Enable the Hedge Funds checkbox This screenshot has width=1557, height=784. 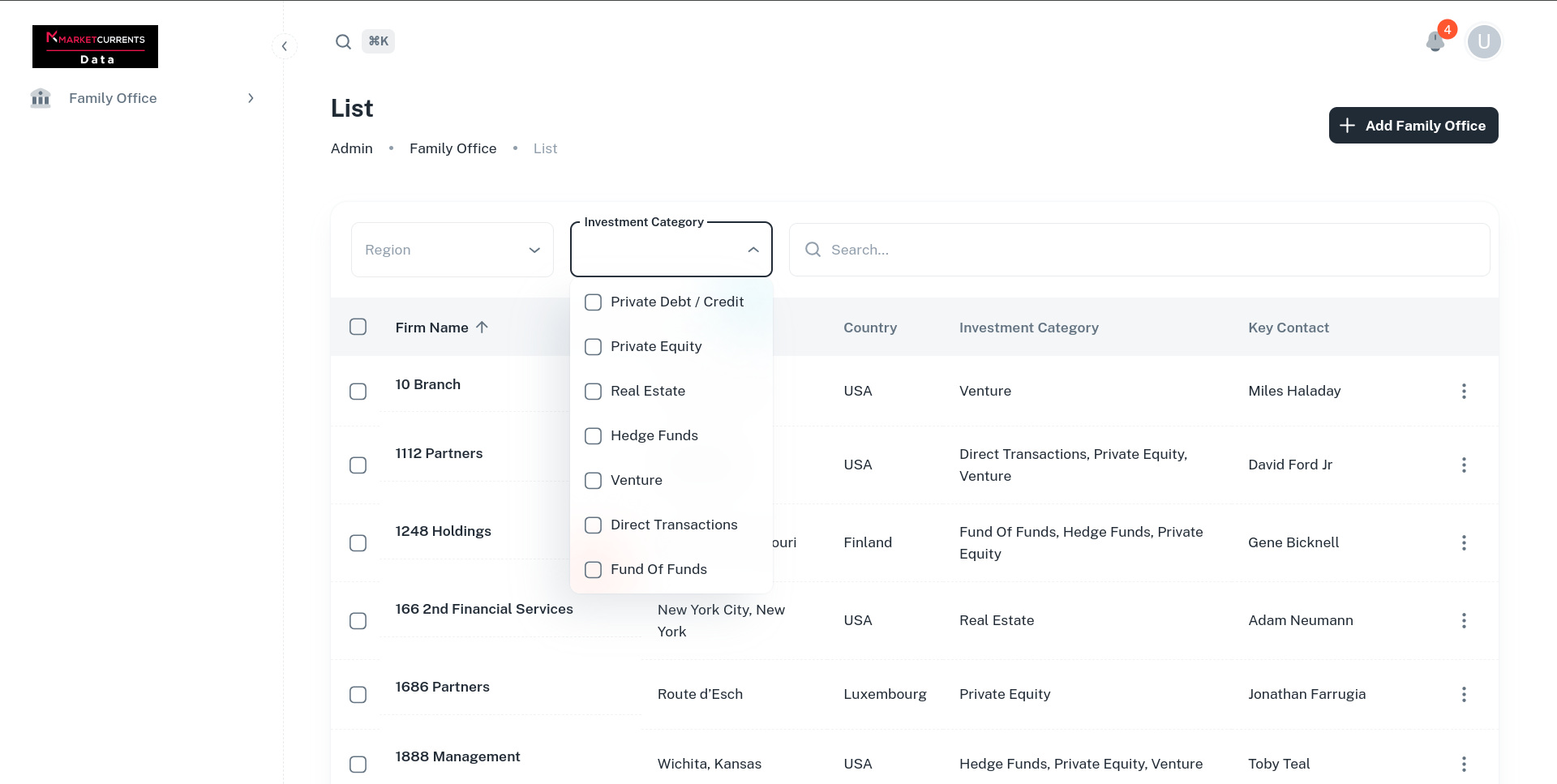(593, 435)
